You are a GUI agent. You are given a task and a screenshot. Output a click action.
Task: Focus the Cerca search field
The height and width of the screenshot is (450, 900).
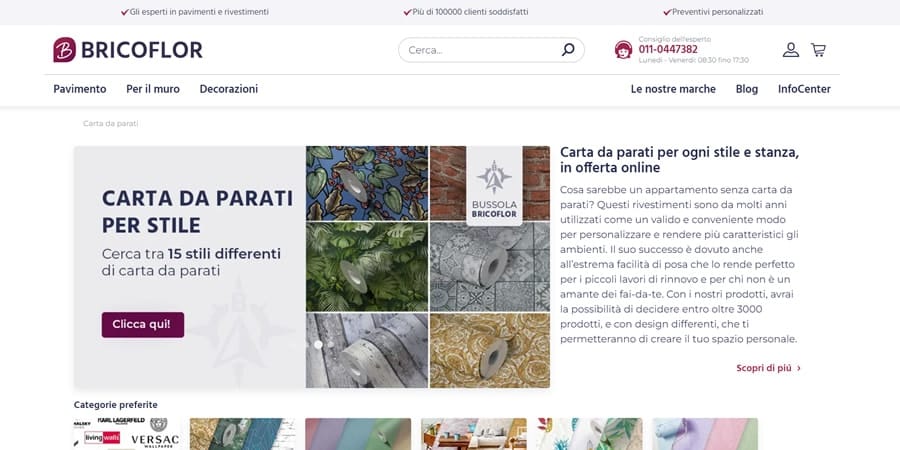[x=491, y=50]
